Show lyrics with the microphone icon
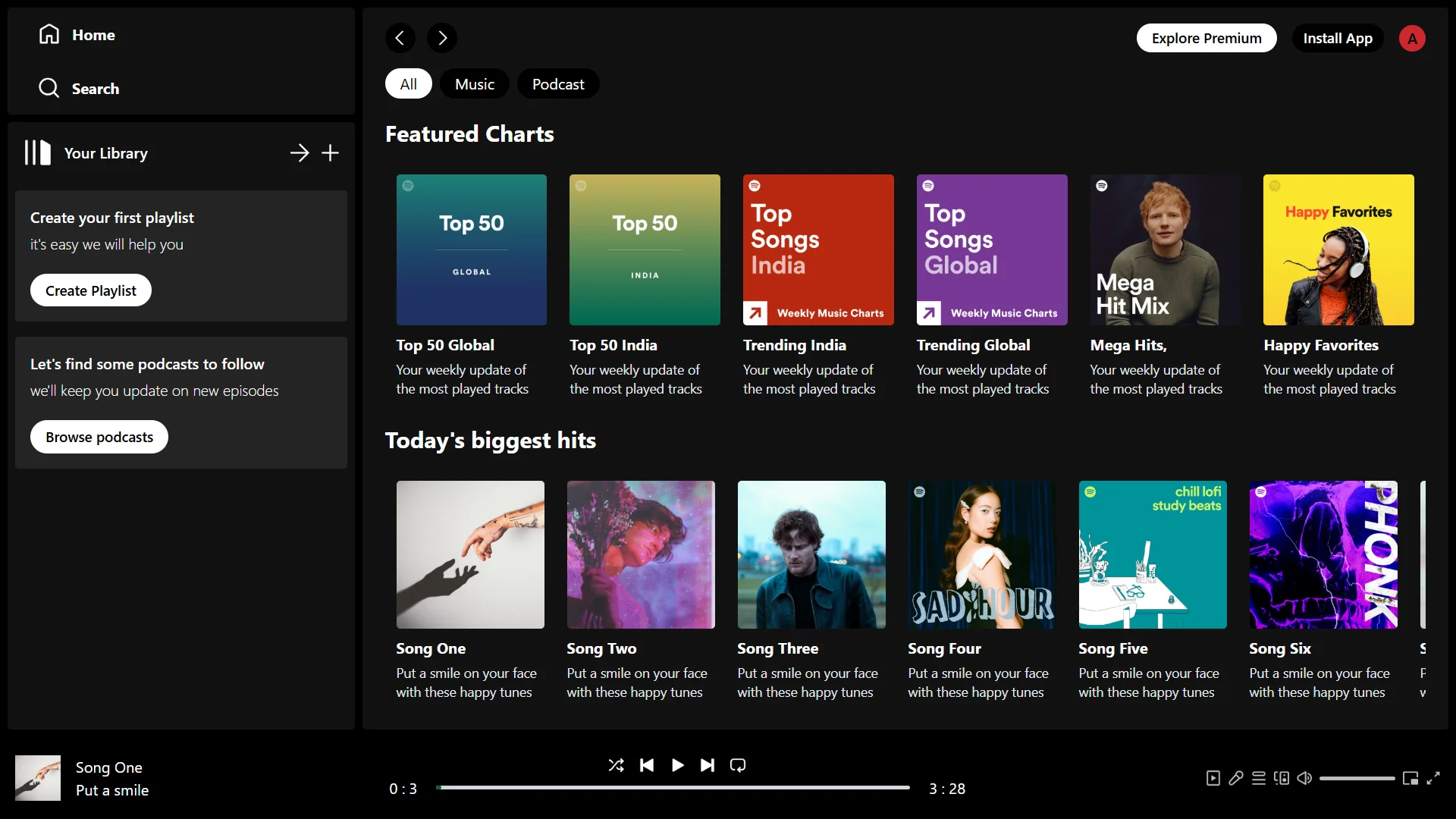1456x819 pixels. 1236,778
